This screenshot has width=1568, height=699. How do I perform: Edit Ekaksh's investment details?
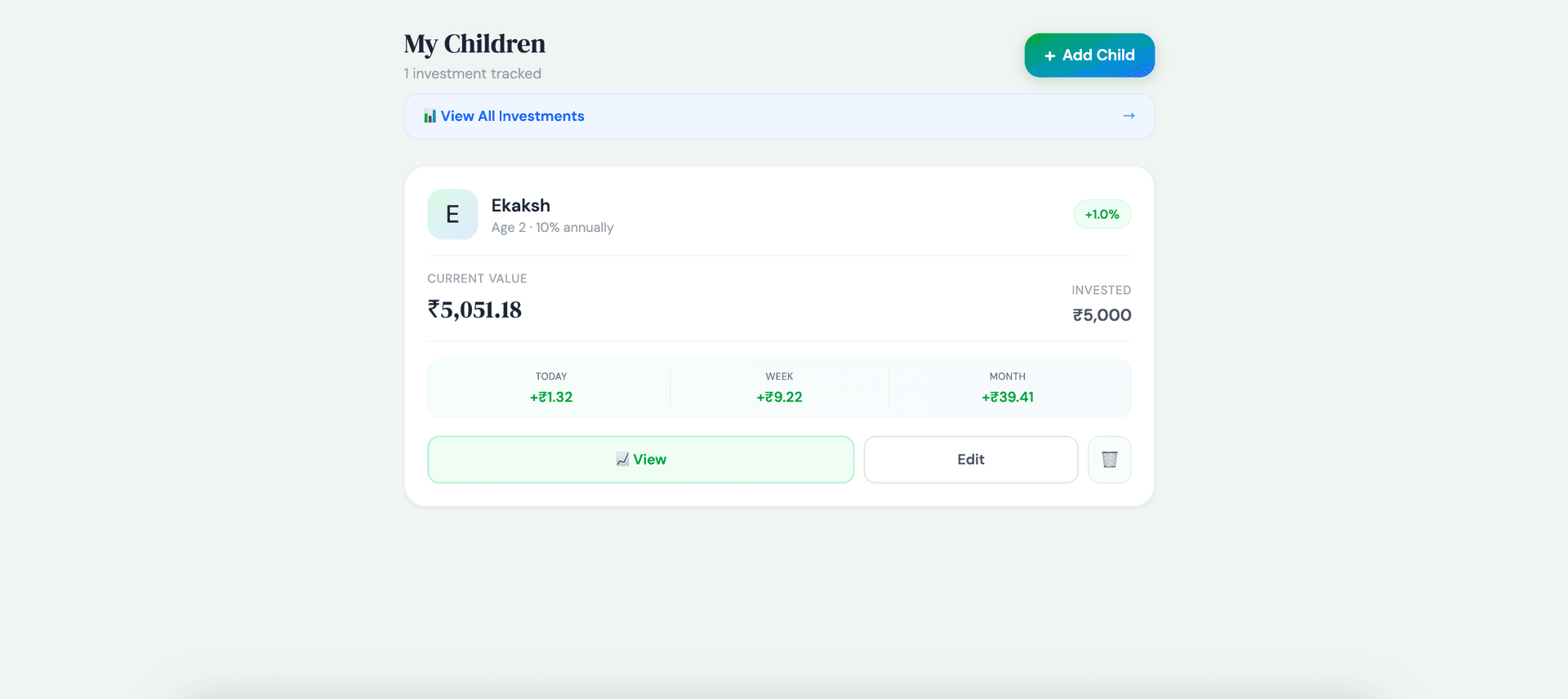[x=970, y=460]
